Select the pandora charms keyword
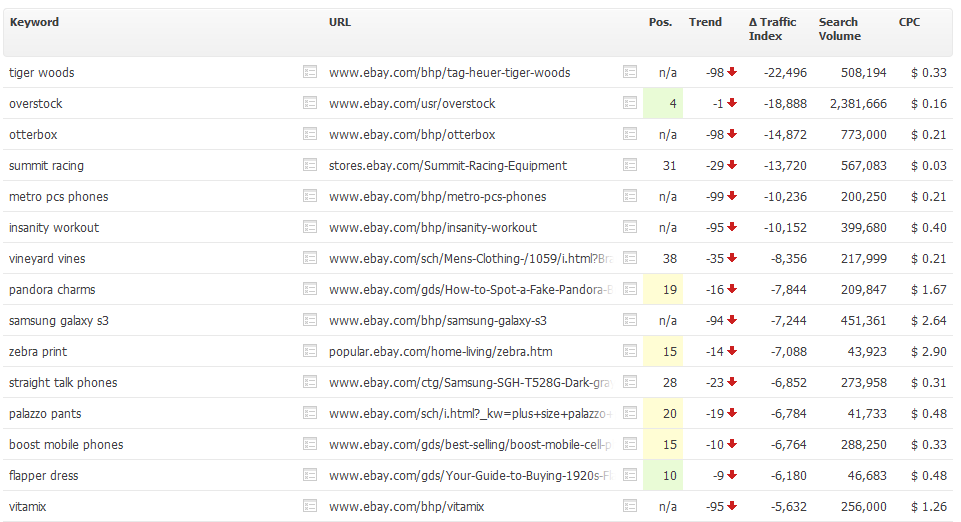 click(x=52, y=289)
